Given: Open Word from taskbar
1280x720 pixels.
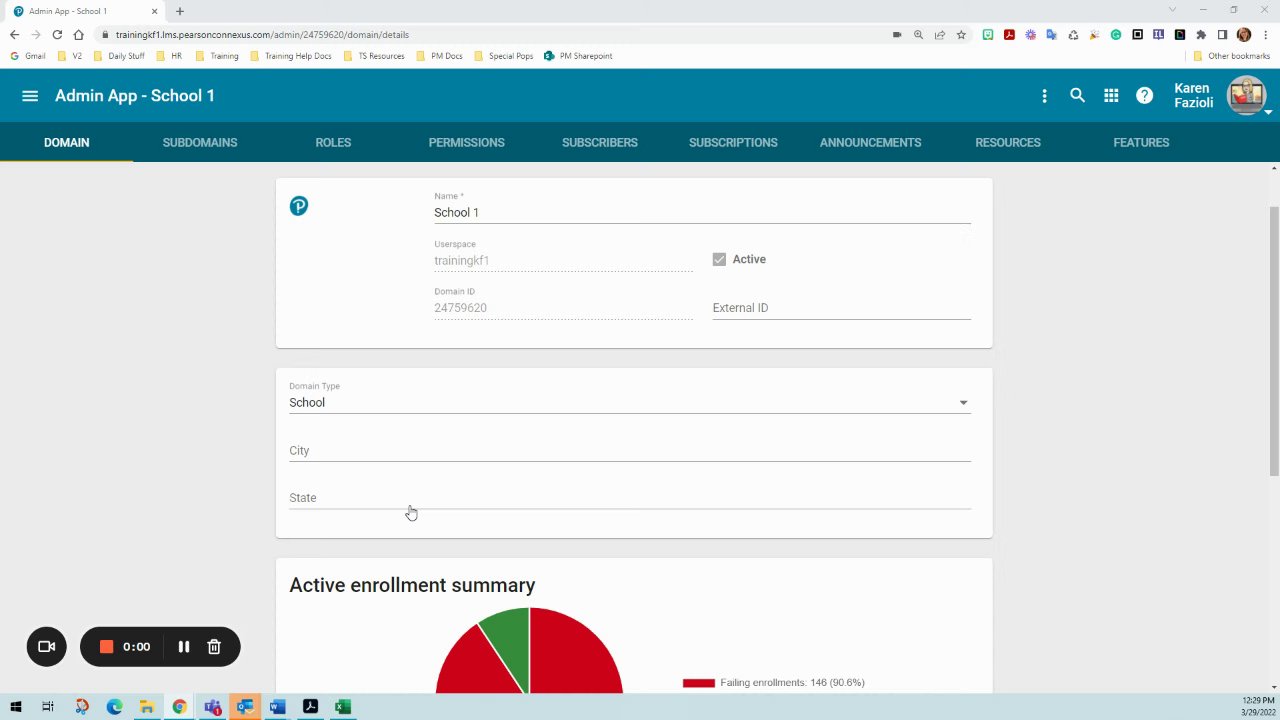Looking at the screenshot, I should [x=277, y=707].
